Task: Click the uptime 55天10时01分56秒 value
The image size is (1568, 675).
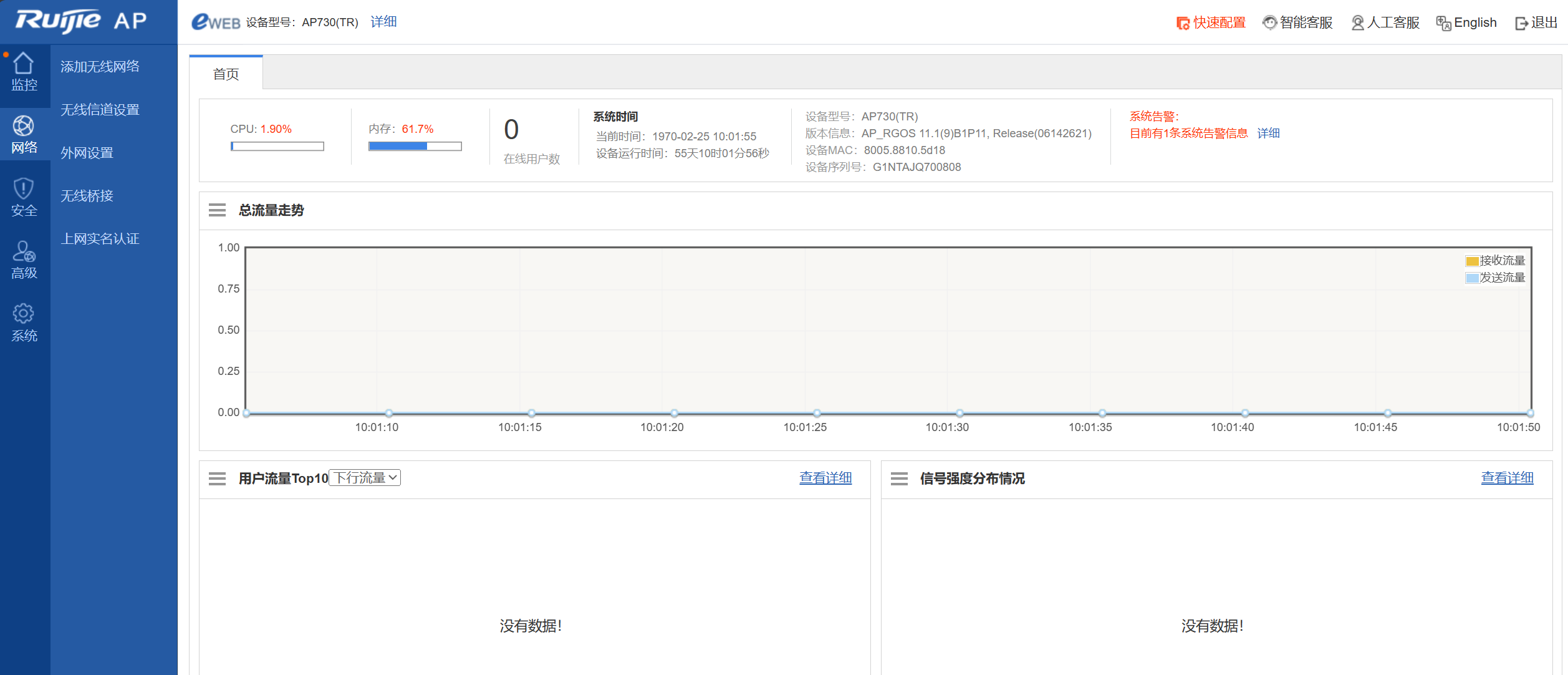Action: 722,153
